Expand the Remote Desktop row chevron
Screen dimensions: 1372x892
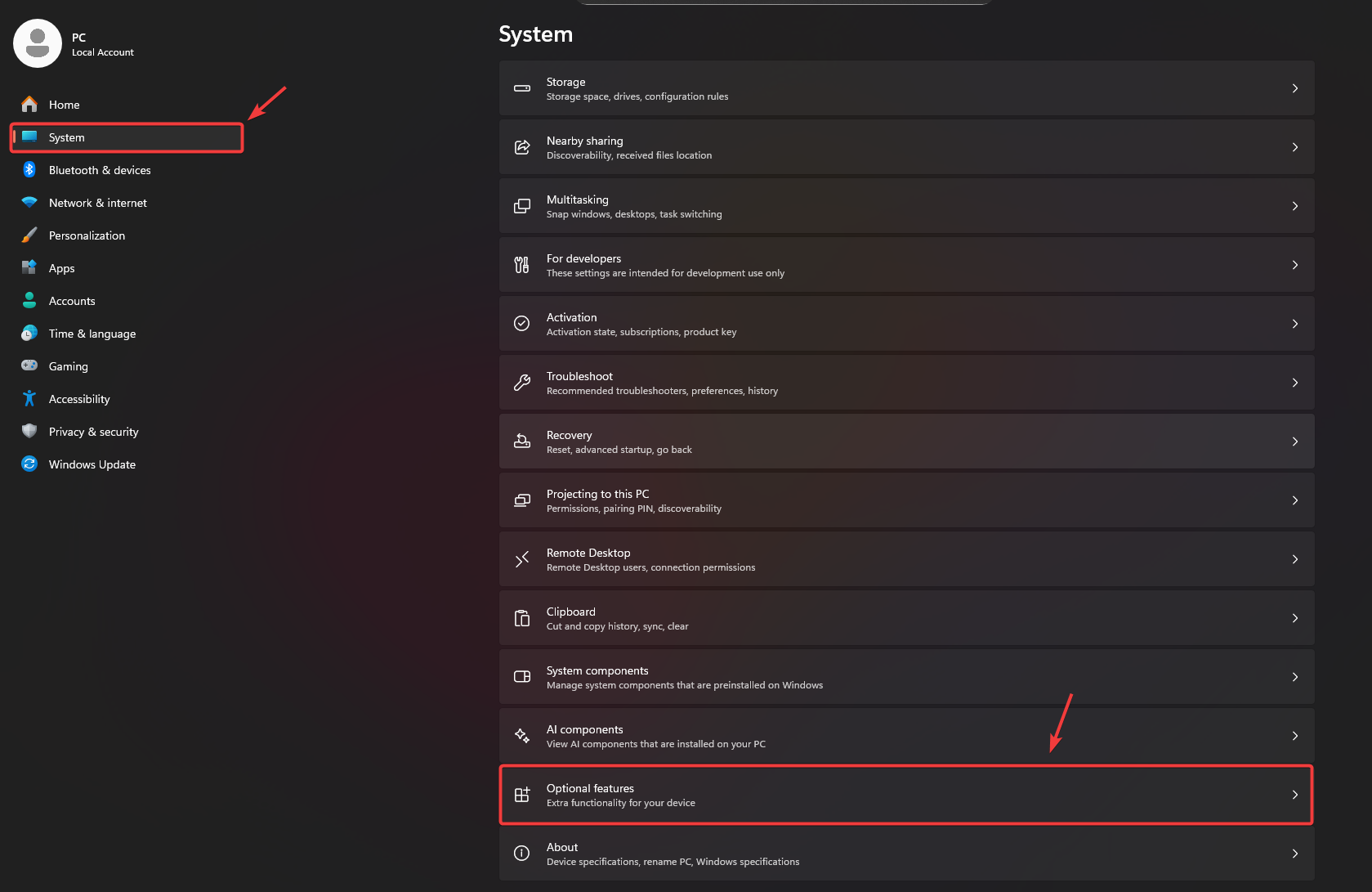(1294, 559)
